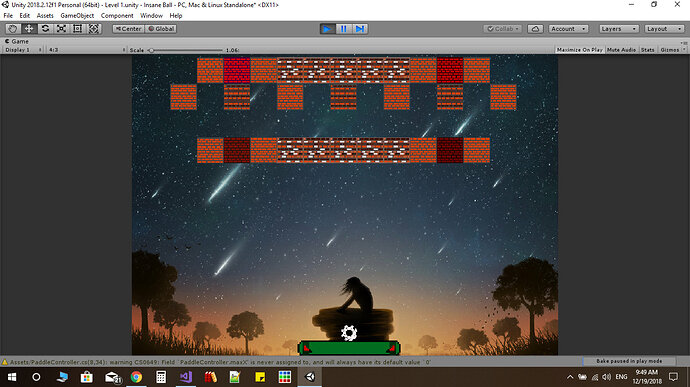
Task: Open the Windows Start menu
Action: pos(12,377)
